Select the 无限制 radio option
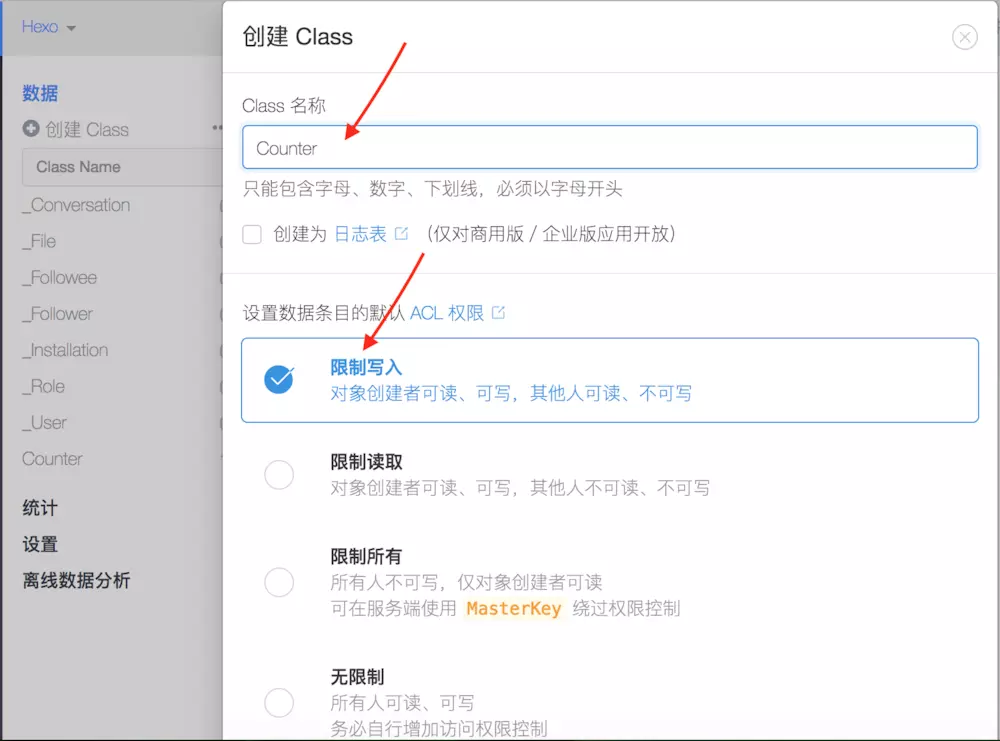The image size is (1000, 741). click(x=279, y=703)
